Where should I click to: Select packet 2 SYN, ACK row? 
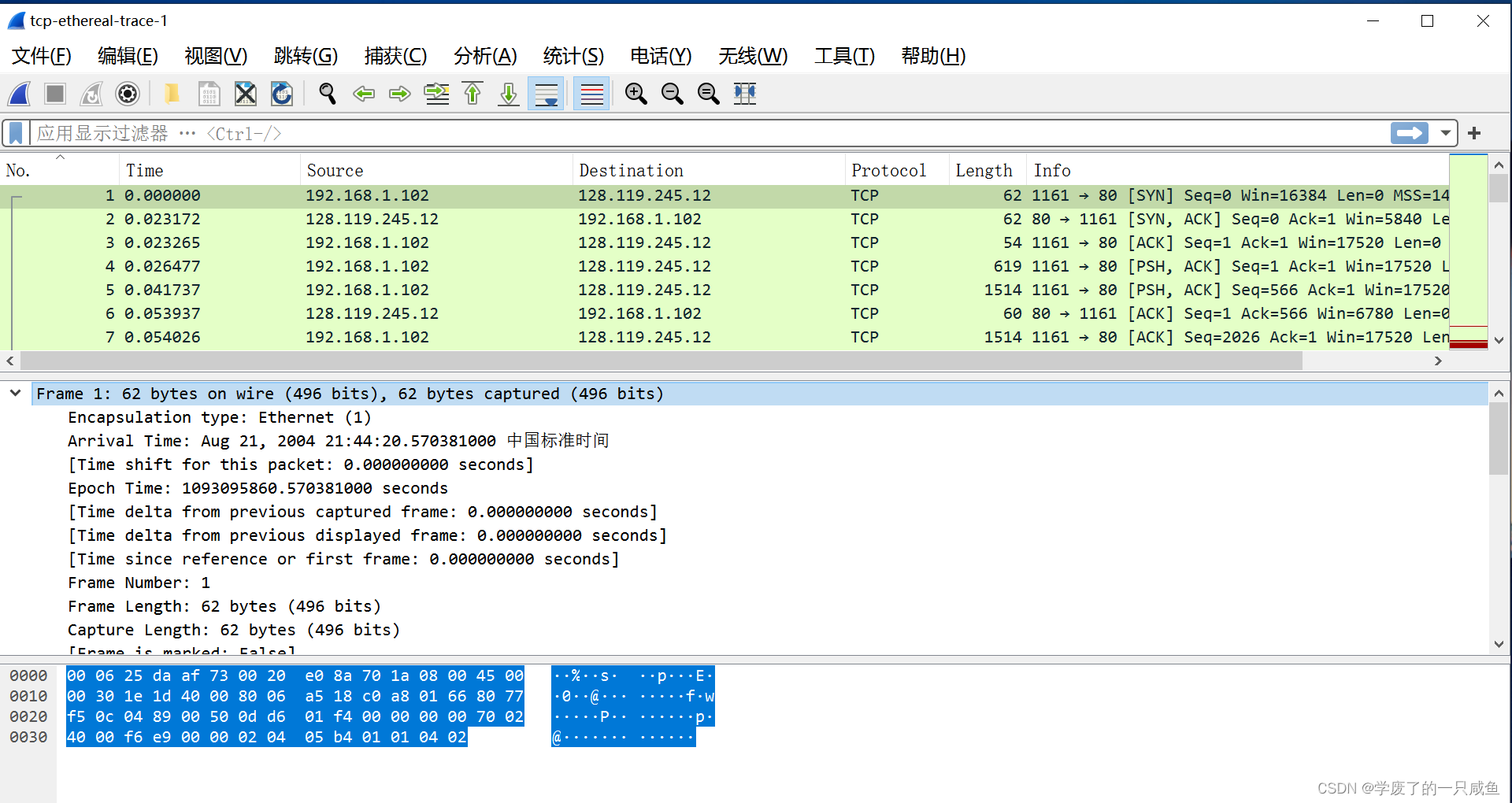pyautogui.click(x=724, y=219)
